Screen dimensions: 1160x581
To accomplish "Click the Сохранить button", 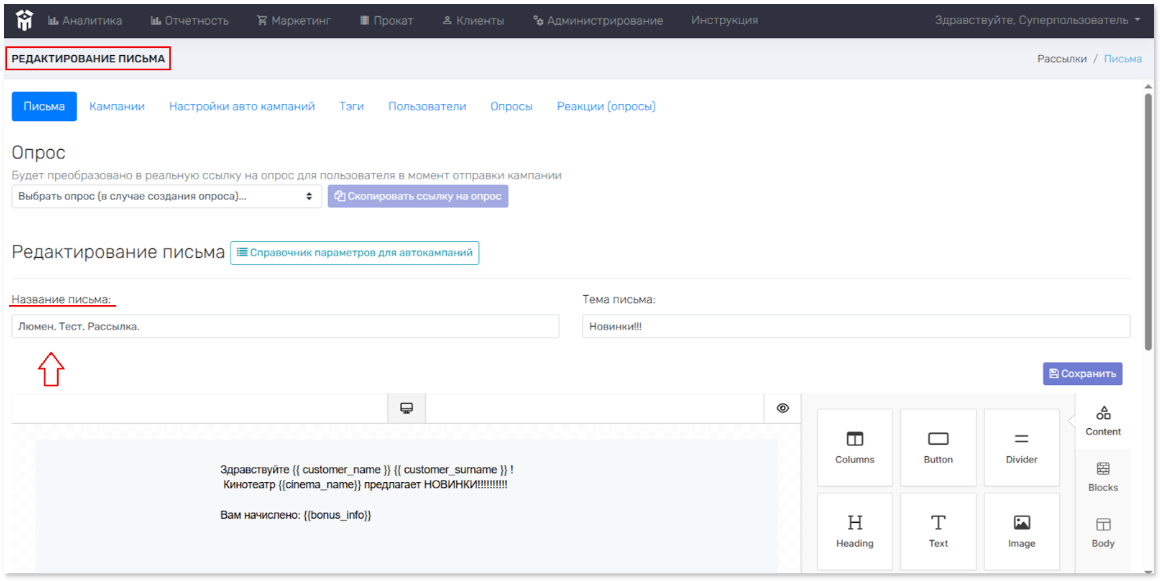I will tap(1082, 373).
